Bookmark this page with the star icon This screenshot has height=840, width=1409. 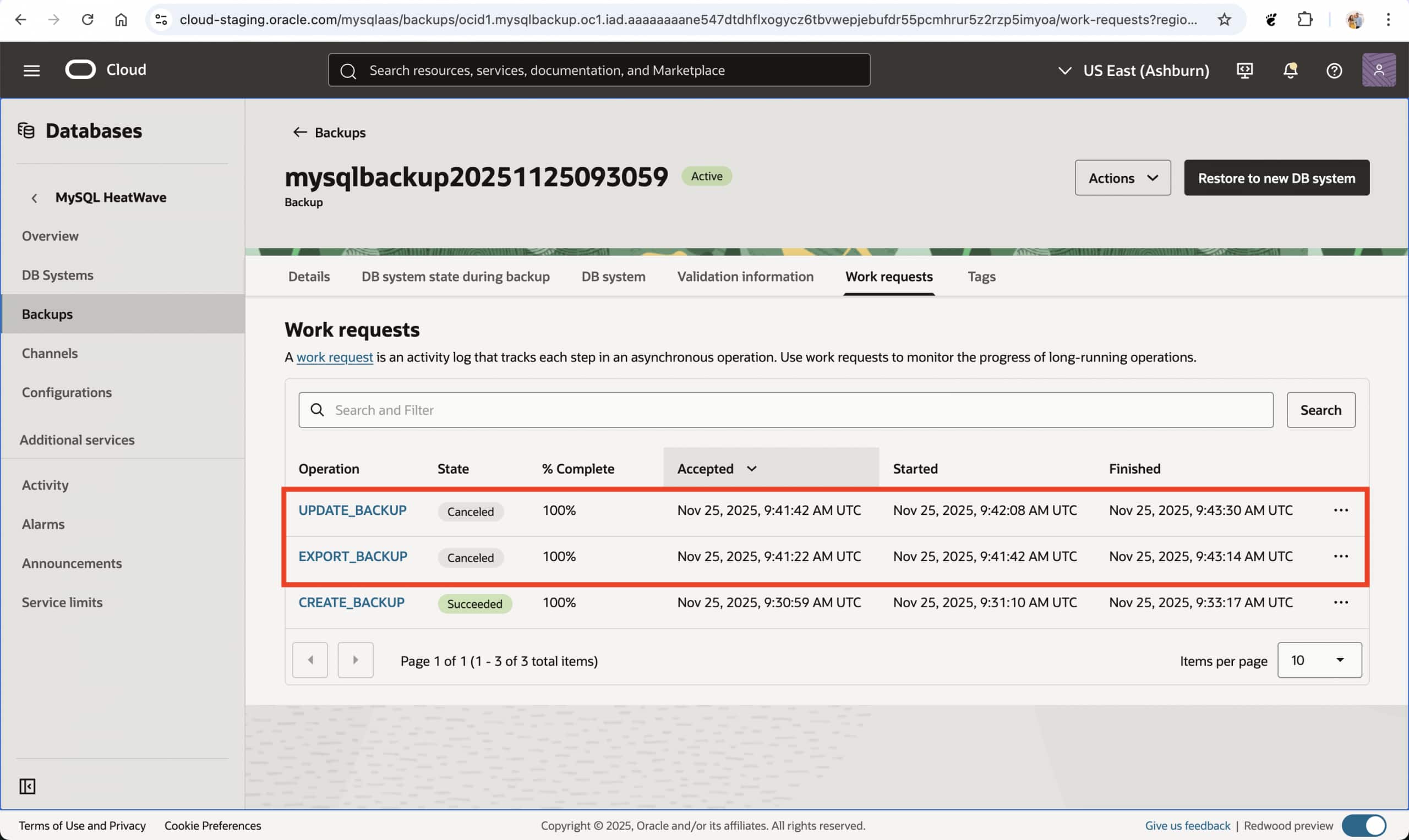click(x=1224, y=20)
